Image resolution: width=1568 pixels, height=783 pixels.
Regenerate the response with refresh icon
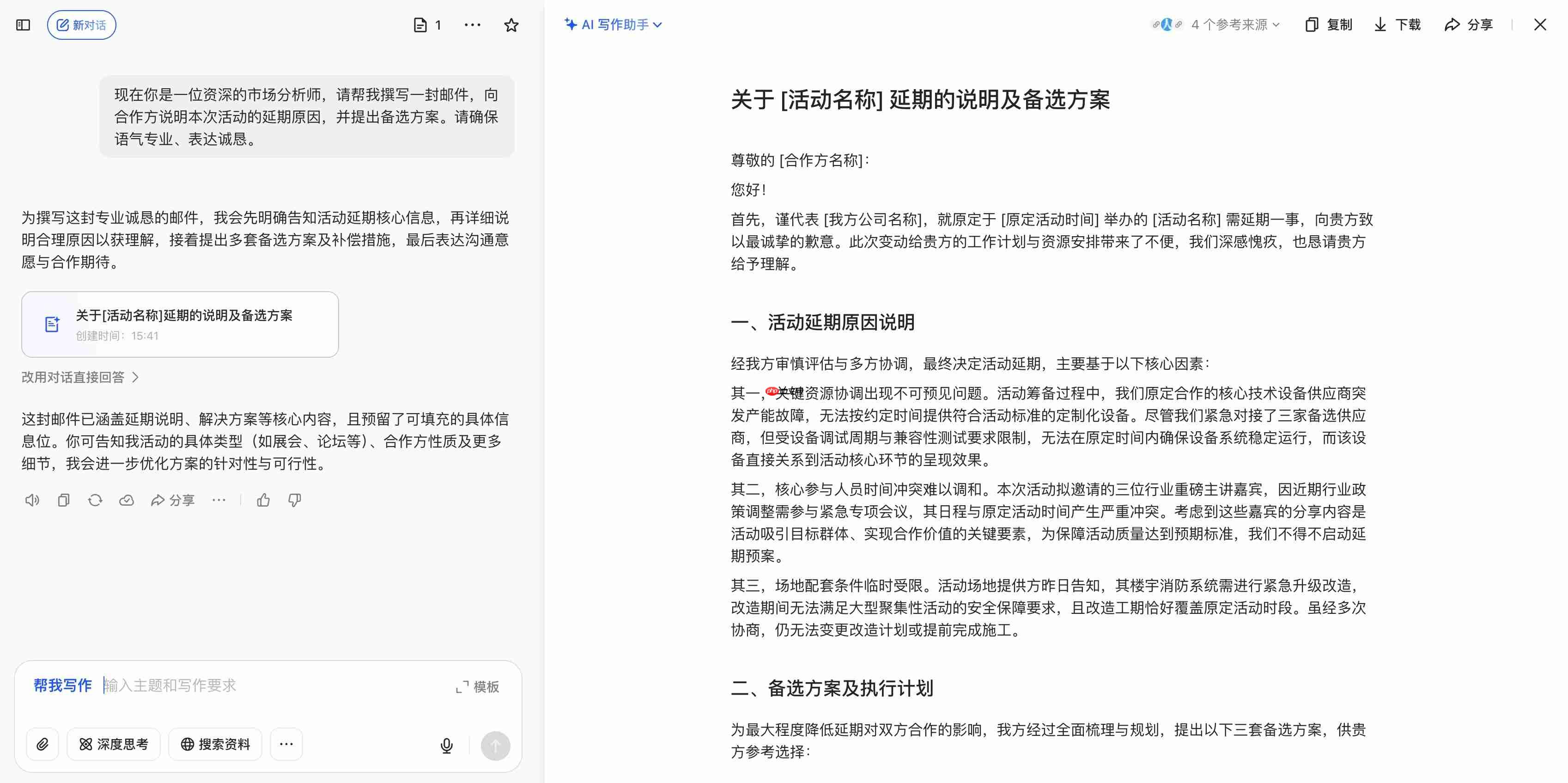coord(95,501)
